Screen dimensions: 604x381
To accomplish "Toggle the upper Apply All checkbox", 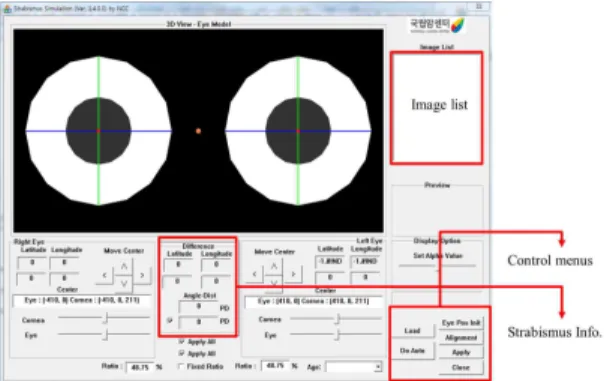I will click(181, 341).
